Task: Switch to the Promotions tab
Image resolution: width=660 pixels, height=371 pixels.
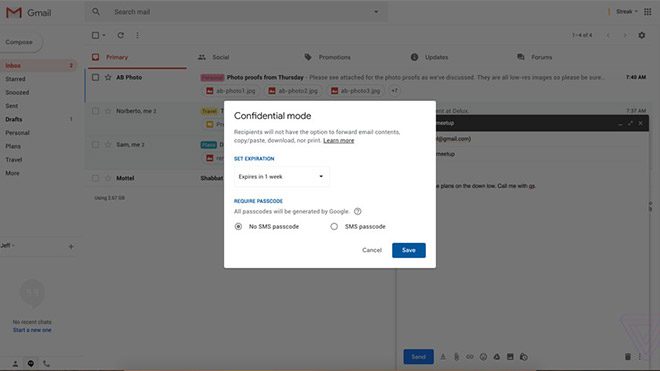Action: click(327, 57)
